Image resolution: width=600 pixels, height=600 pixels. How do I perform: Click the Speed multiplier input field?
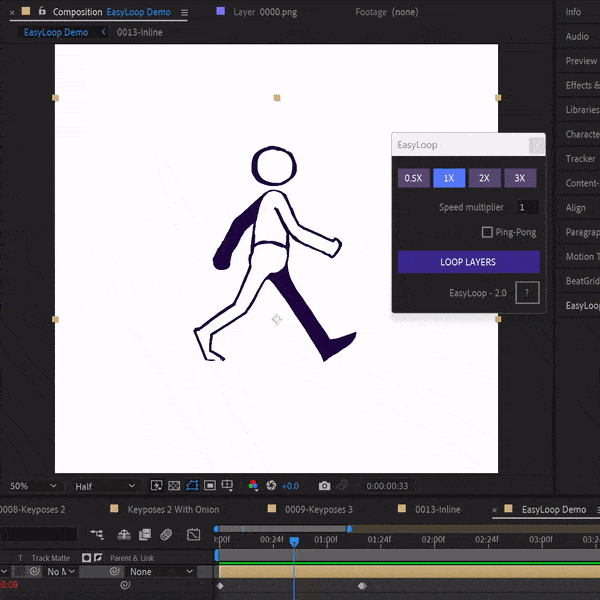tap(528, 207)
